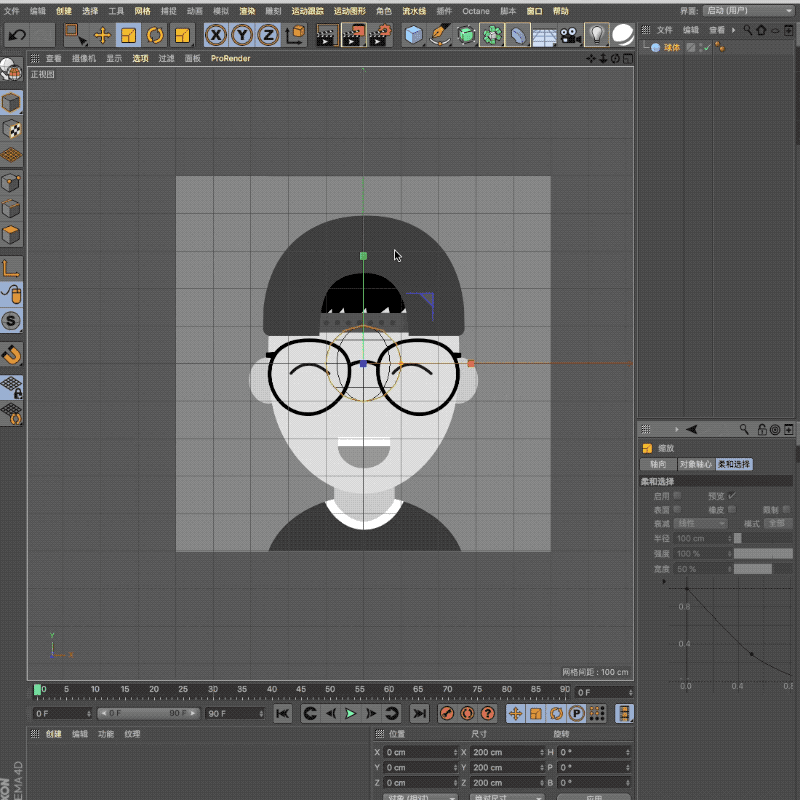Click the light bulb icon in toolbar
Viewport: 800px width, 800px height.
tap(596, 36)
